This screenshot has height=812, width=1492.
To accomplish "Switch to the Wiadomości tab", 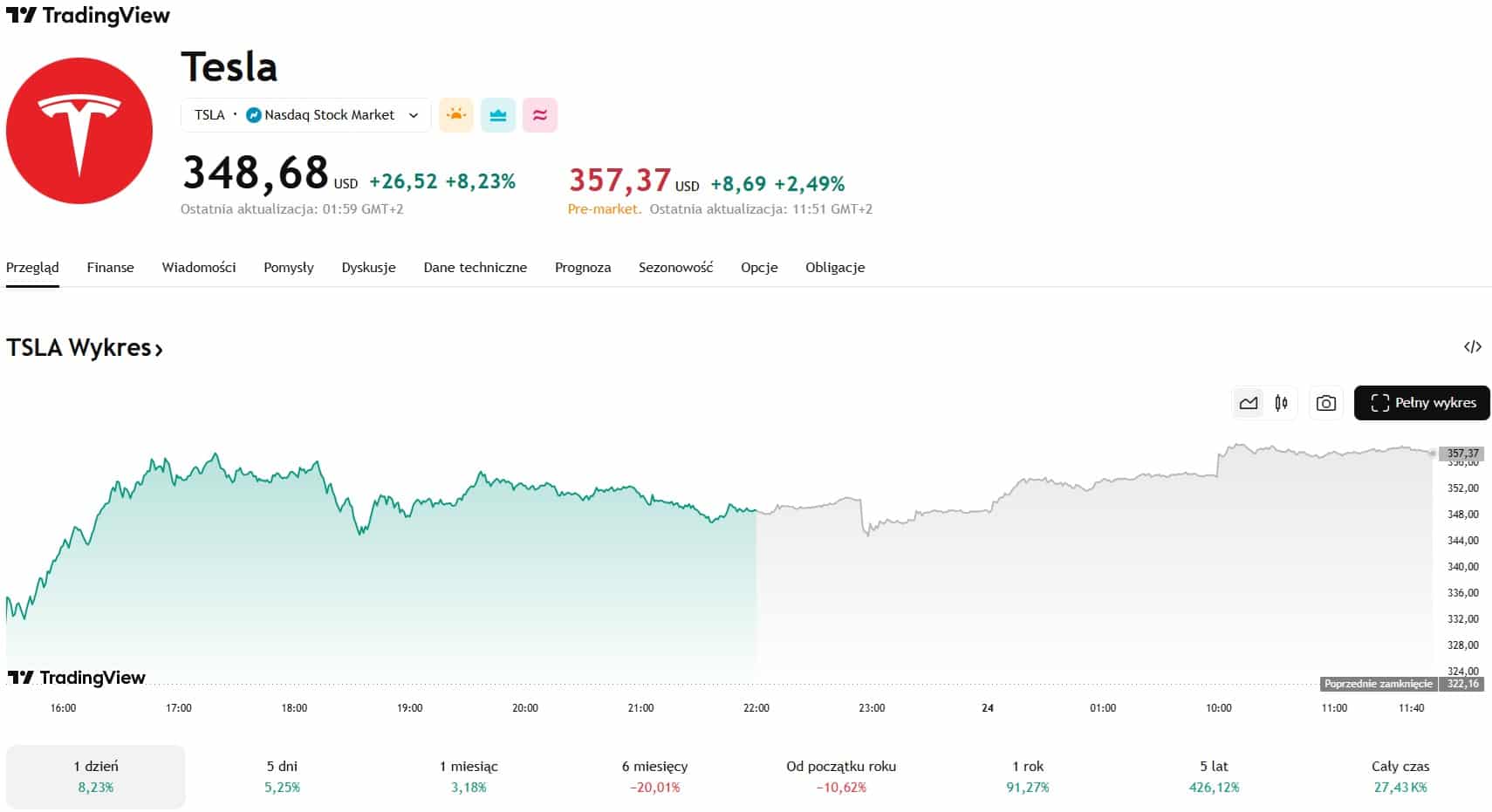I will tap(199, 268).
